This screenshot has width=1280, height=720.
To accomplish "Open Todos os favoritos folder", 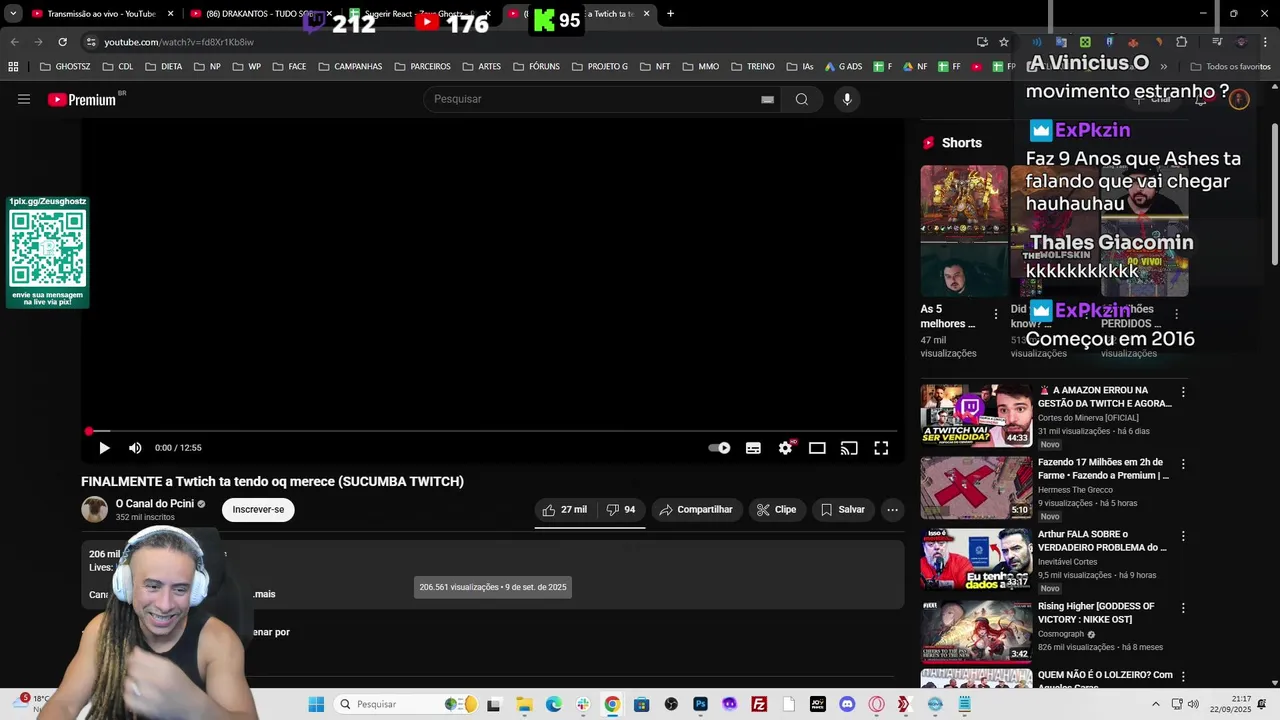I will point(1230,67).
